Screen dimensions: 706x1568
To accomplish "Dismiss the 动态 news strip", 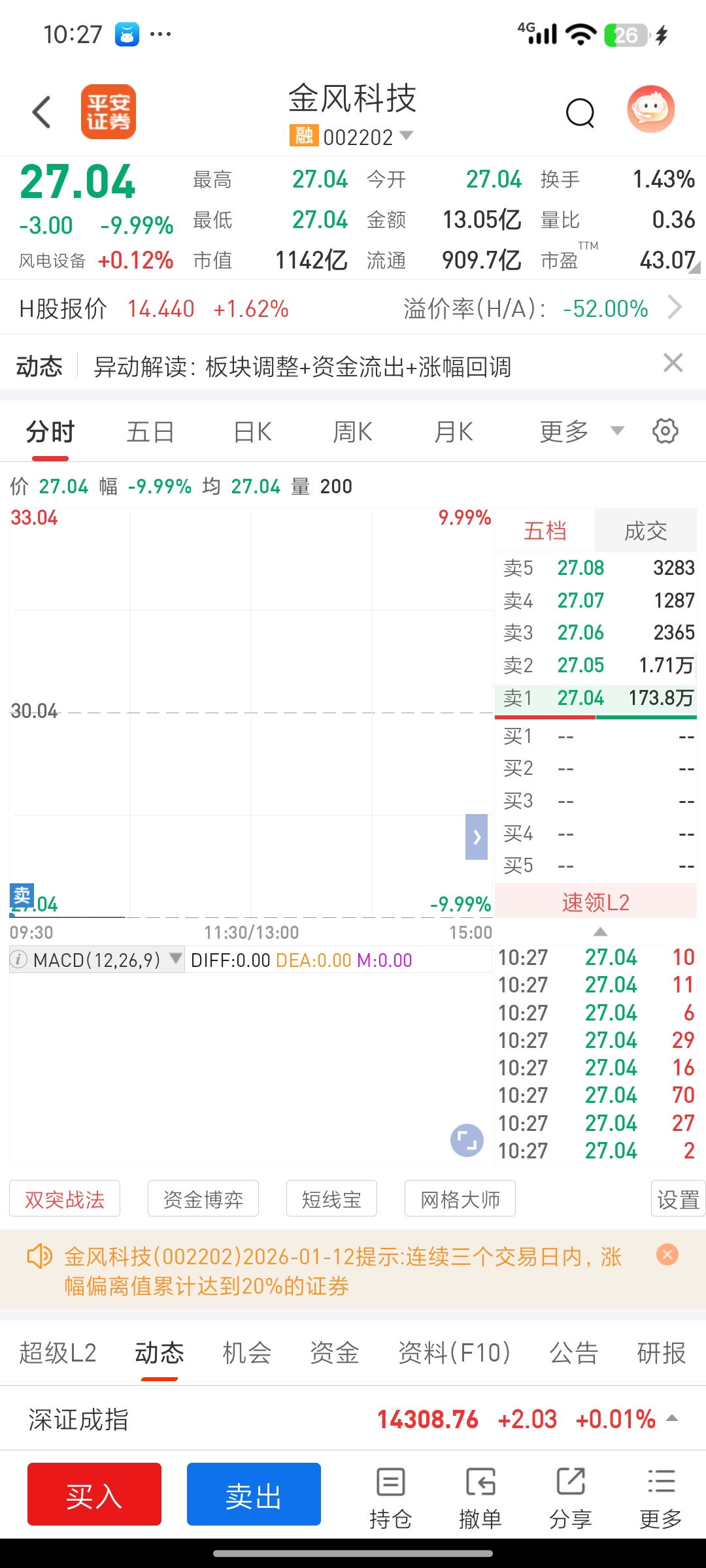I will [x=673, y=363].
